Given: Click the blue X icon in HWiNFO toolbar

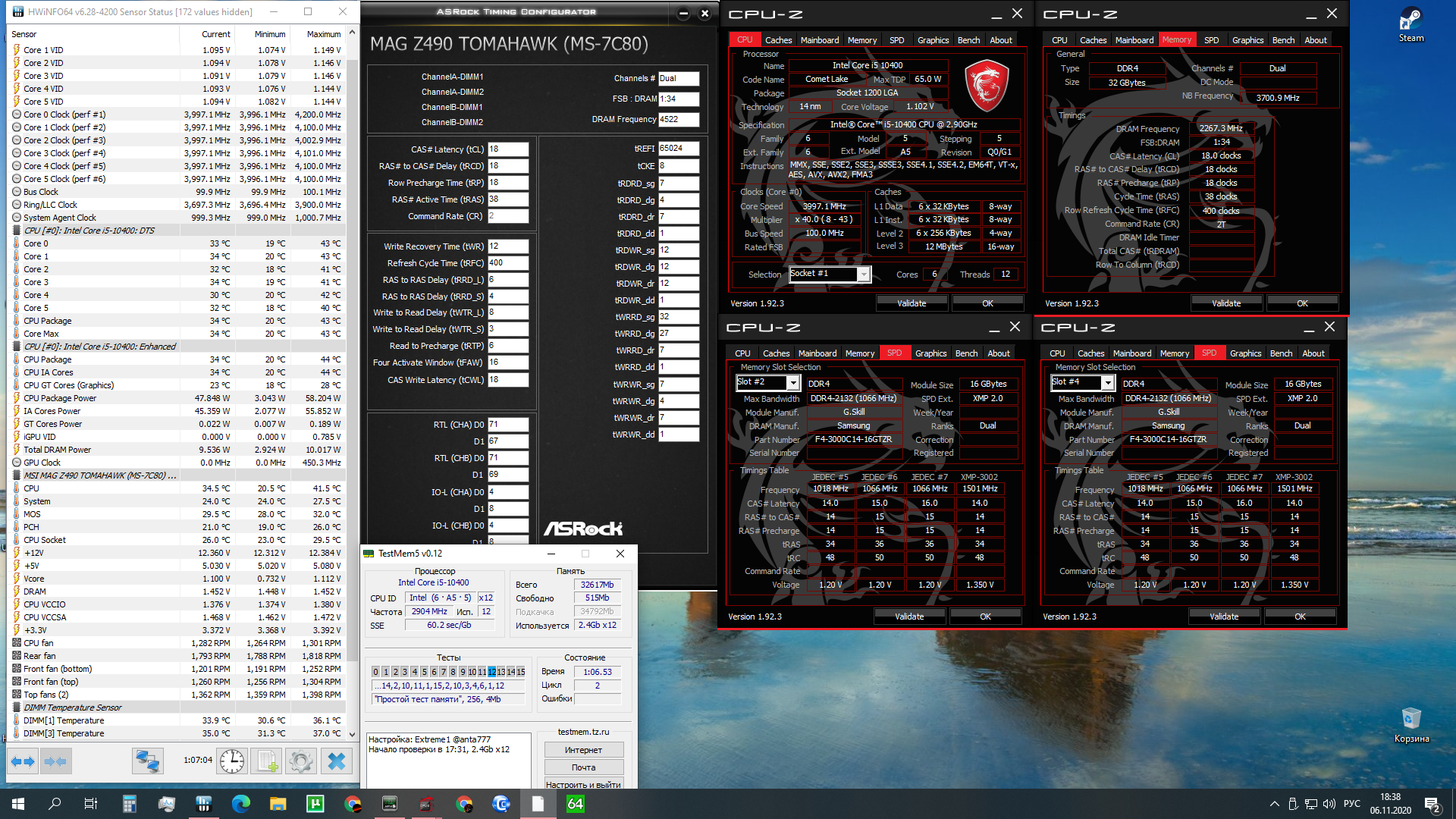Looking at the screenshot, I should (337, 761).
